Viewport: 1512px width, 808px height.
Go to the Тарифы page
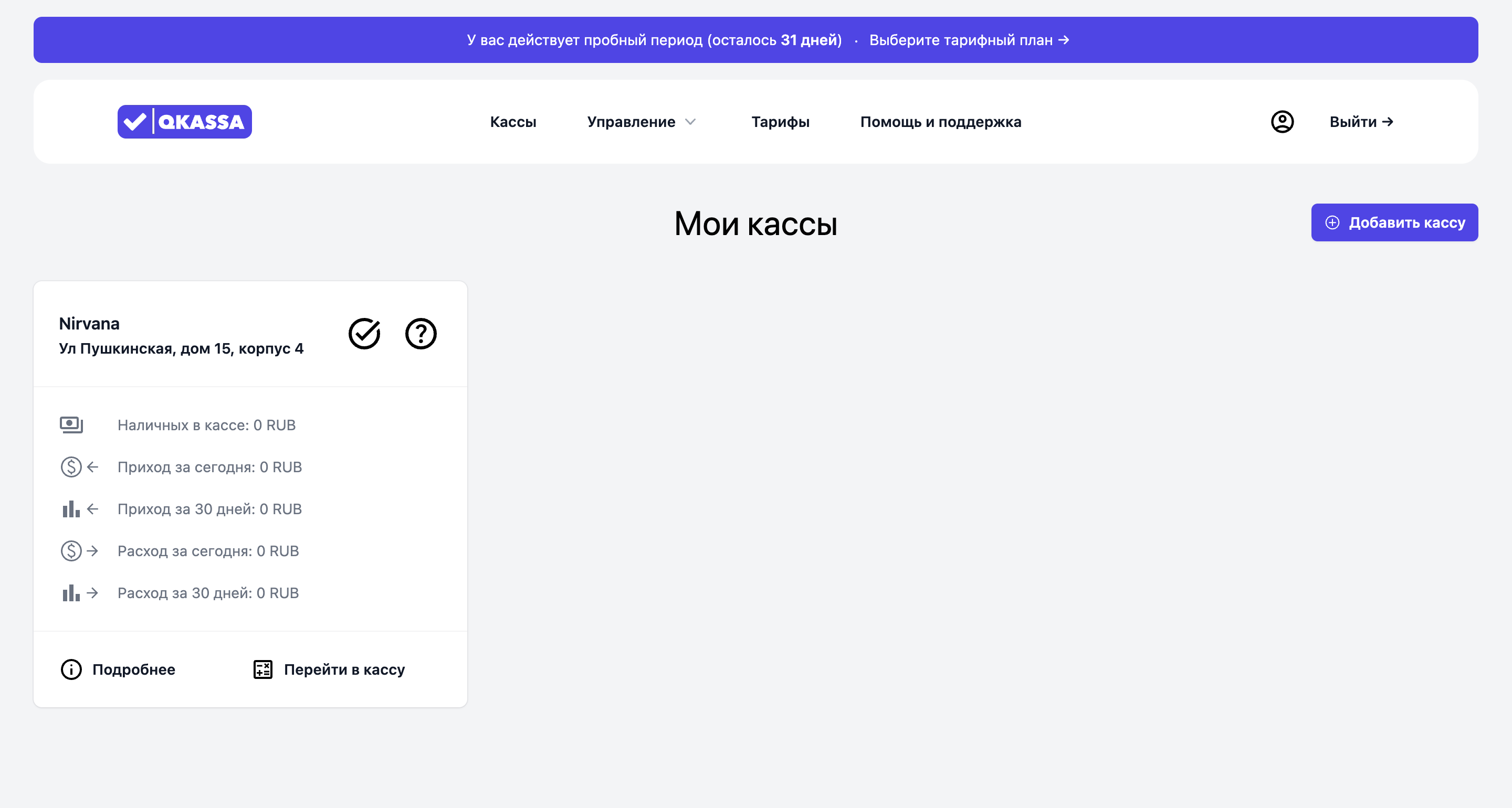click(x=780, y=122)
